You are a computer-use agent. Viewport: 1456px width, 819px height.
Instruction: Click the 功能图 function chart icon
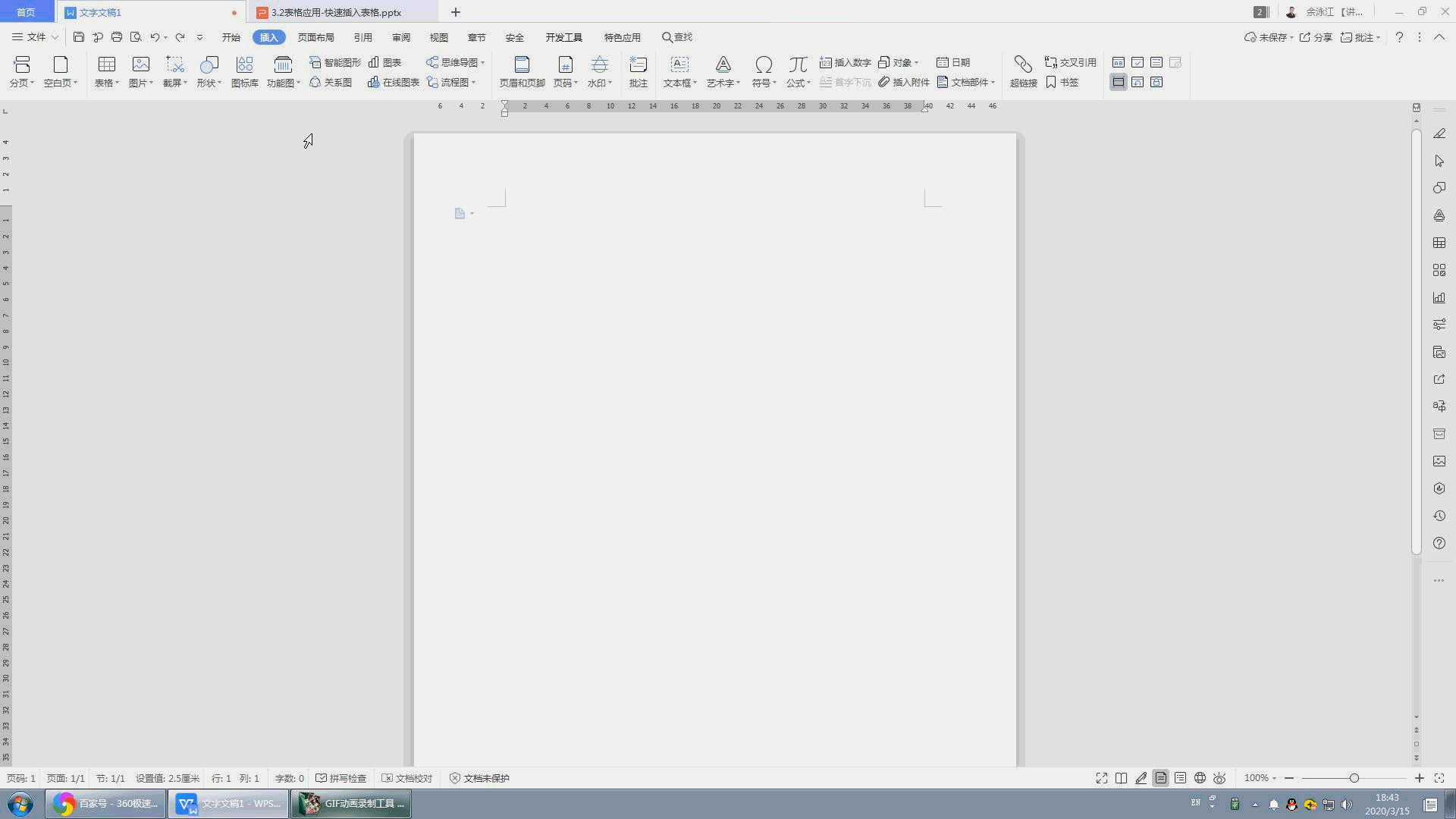(283, 64)
